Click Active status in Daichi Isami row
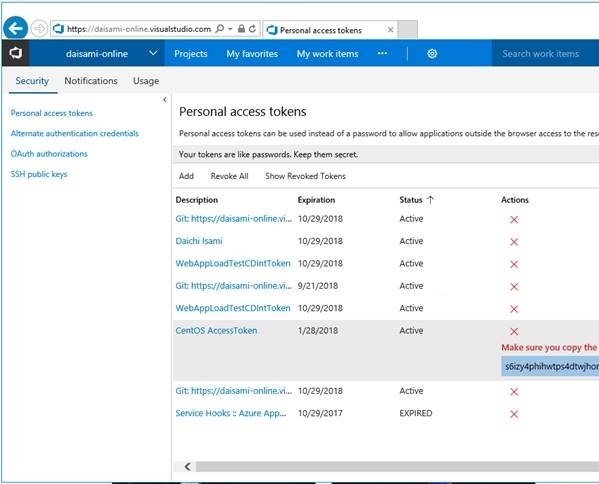The width and height of the screenshot is (599, 484). click(x=411, y=241)
